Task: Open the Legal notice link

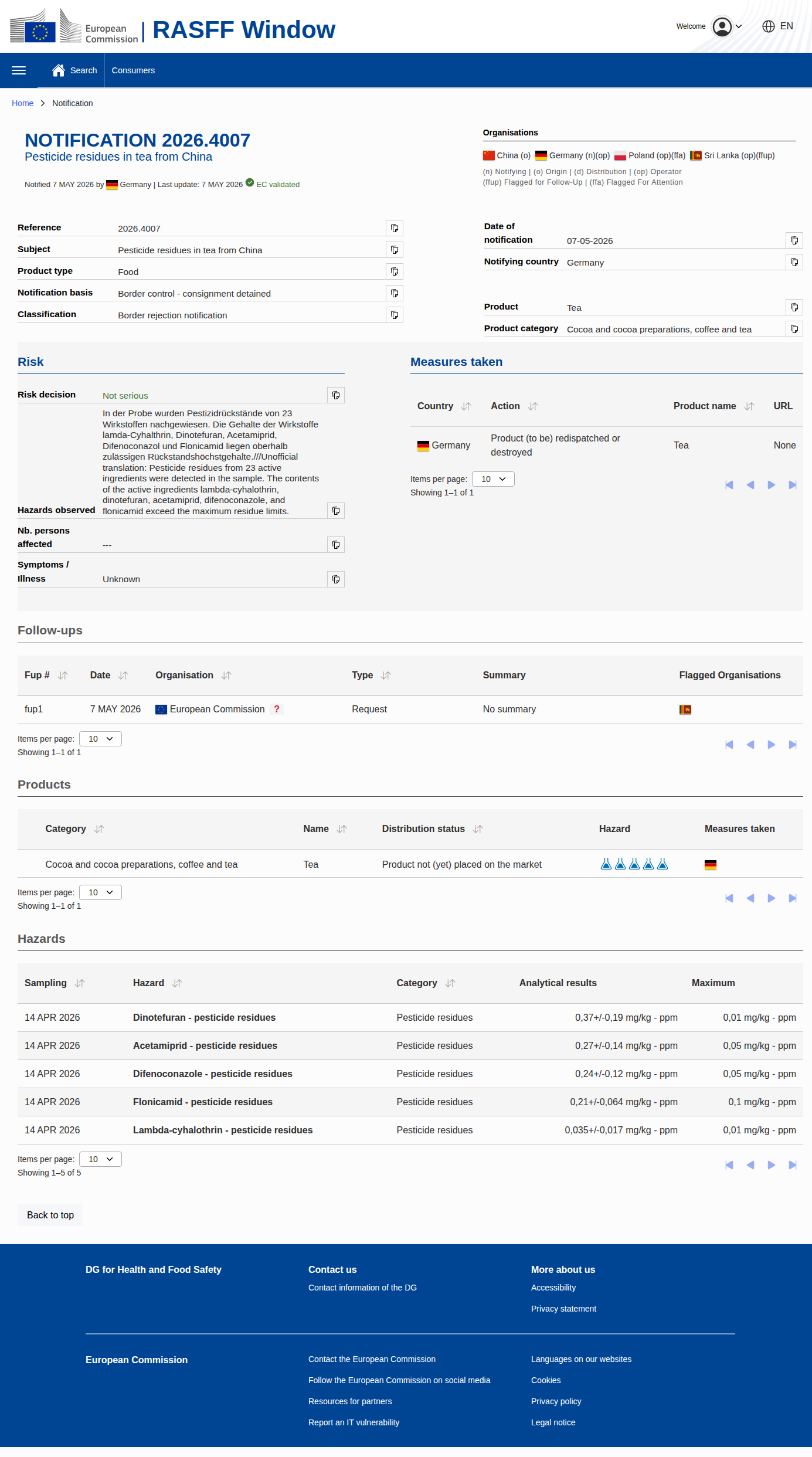Action: tap(553, 1422)
